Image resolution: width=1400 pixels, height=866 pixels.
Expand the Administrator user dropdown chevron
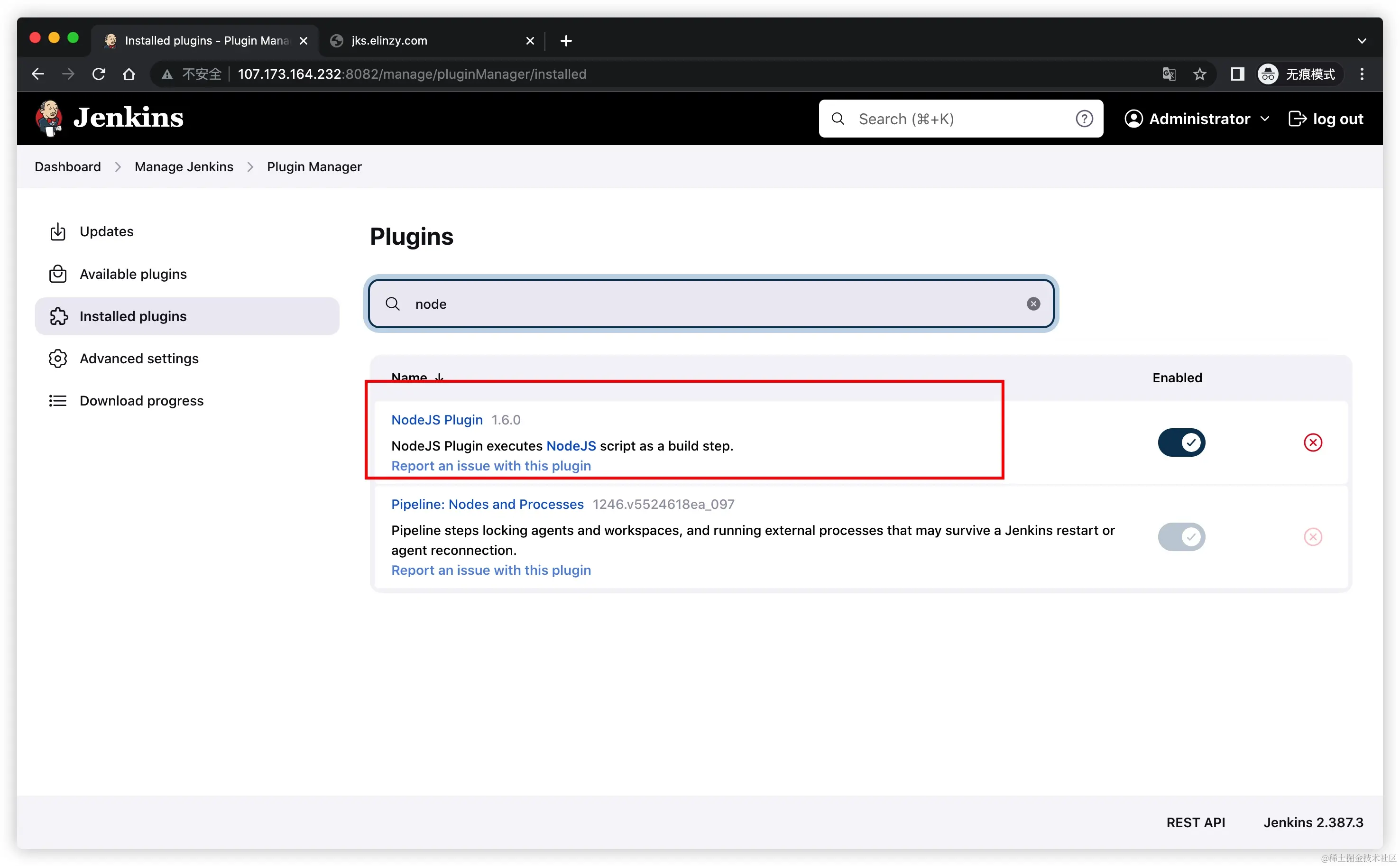coord(1264,119)
